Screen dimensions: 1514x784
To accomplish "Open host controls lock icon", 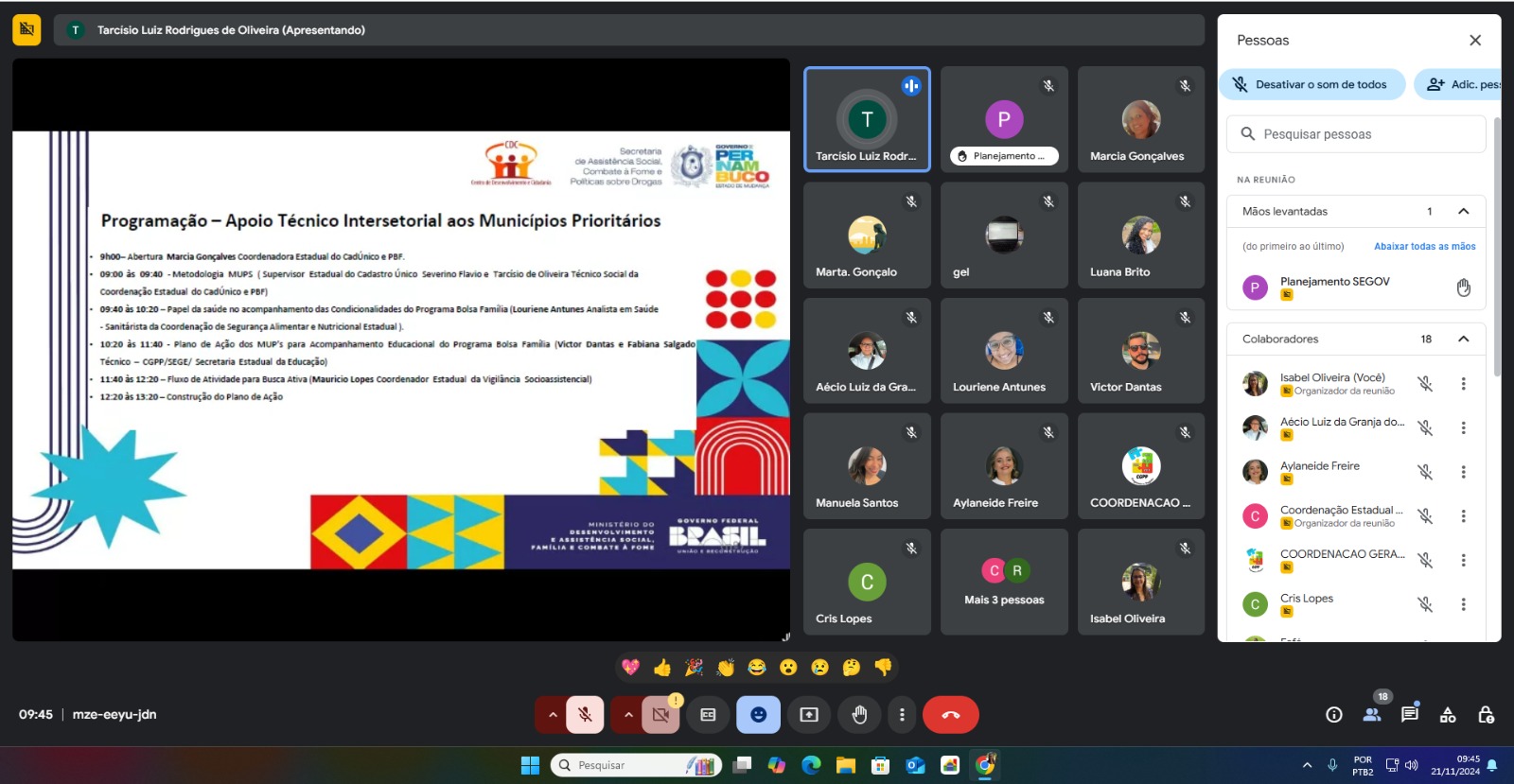I will click(1486, 715).
